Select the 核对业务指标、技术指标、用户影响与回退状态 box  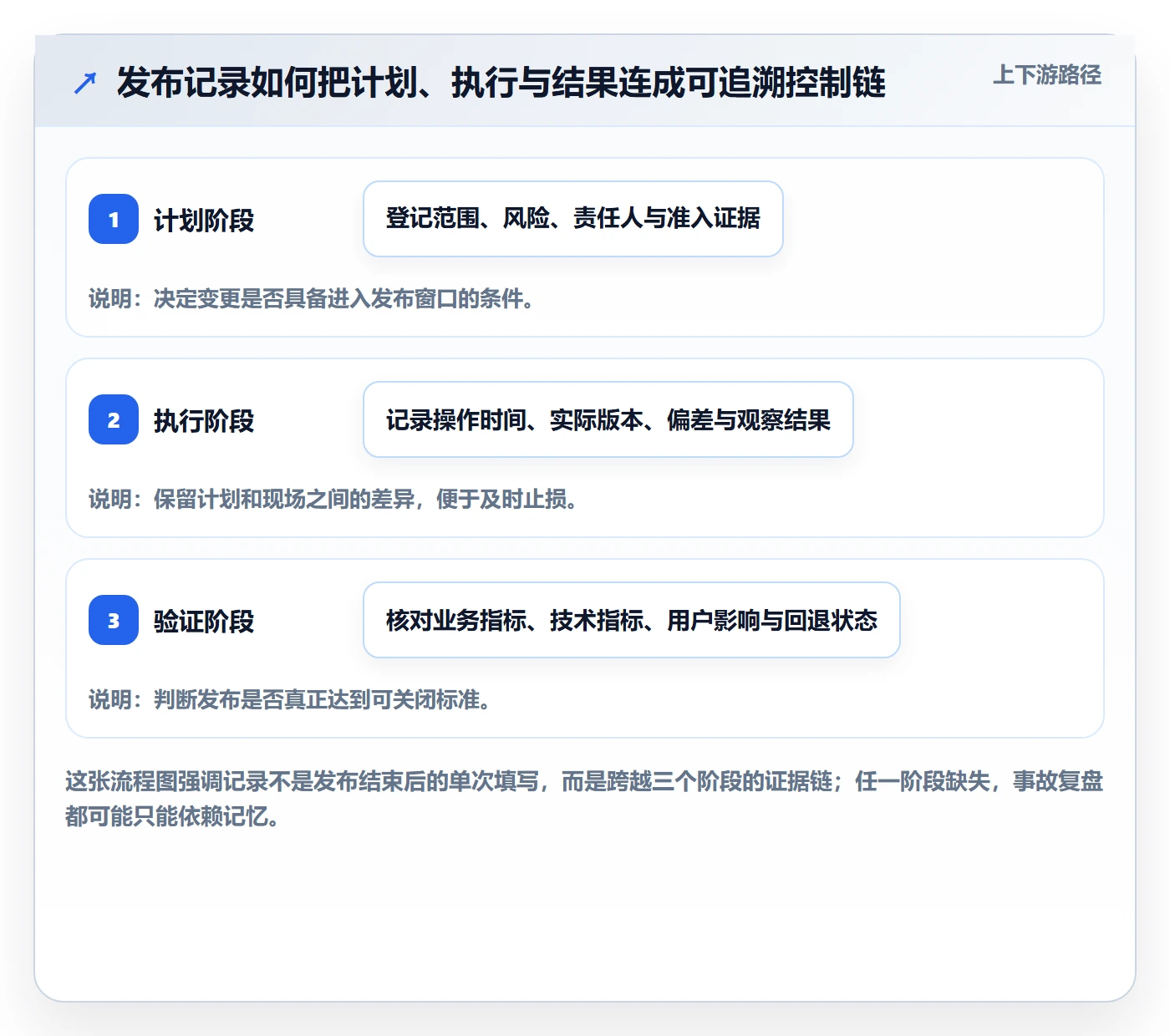pos(632,620)
